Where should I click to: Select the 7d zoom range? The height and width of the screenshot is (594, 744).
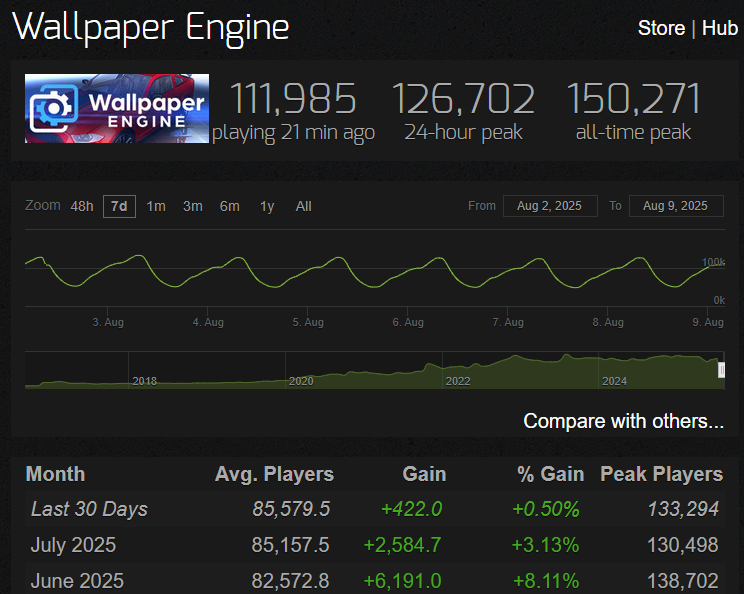pos(119,206)
